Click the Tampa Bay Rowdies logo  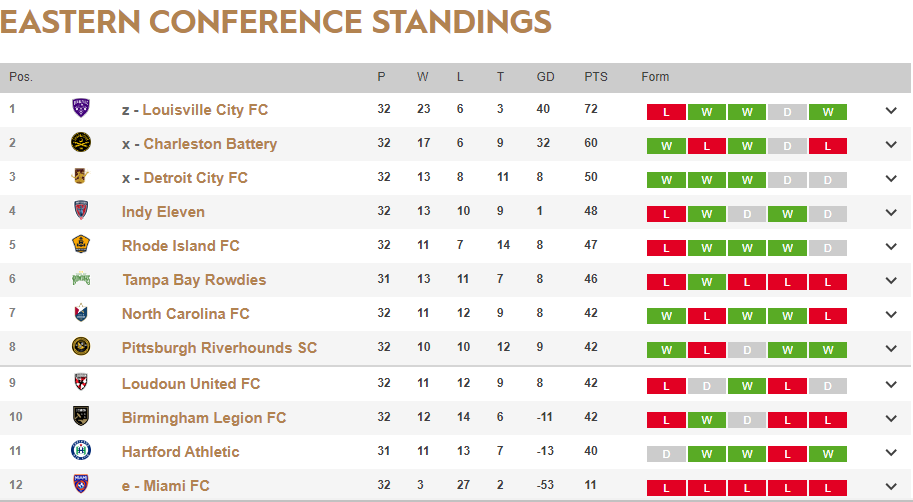point(82,279)
